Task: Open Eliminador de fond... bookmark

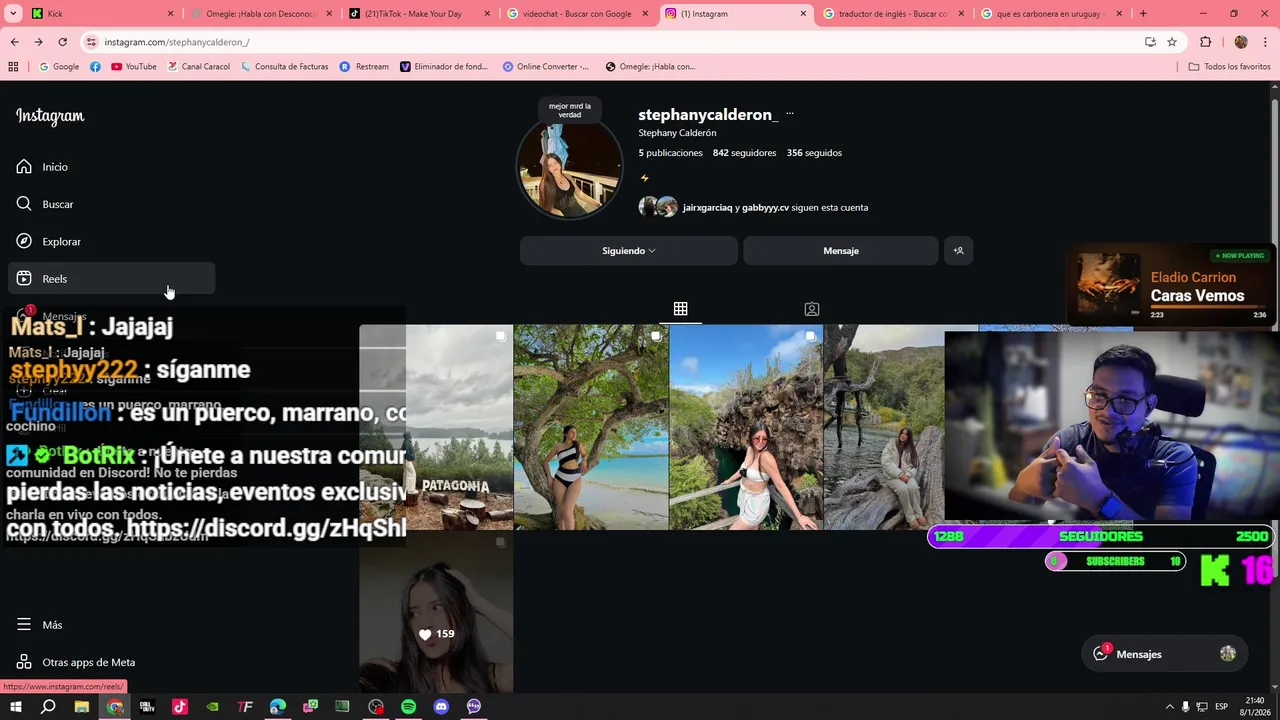Action: click(444, 67)
